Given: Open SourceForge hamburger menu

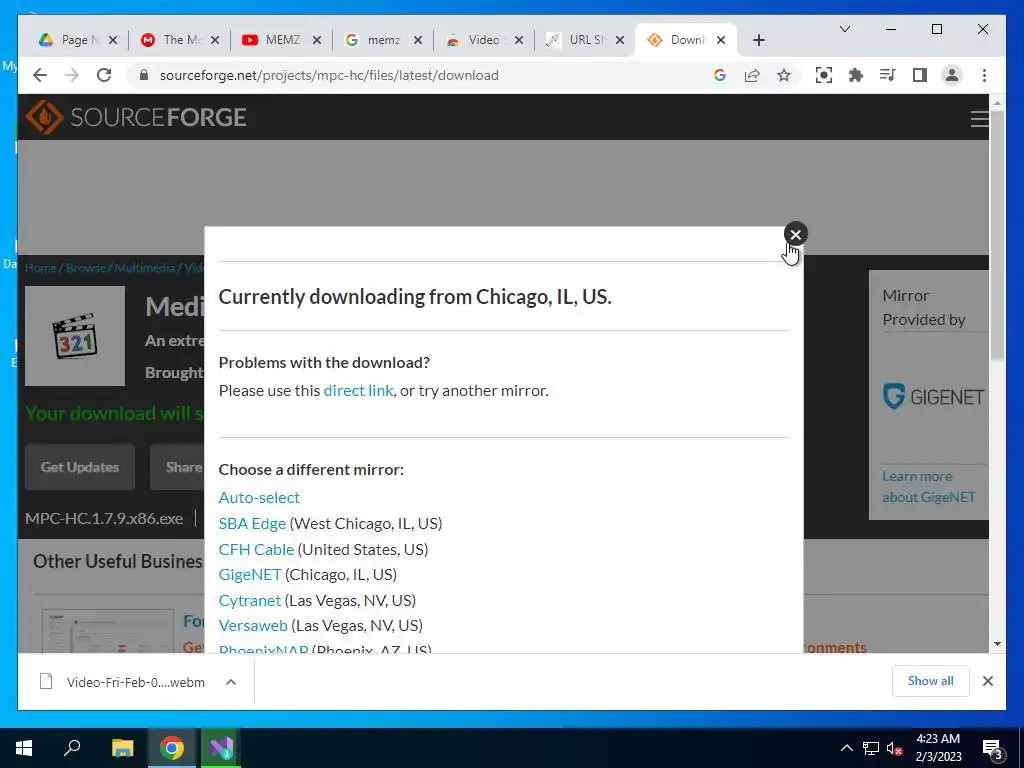Looking at the screenshot, I should 979,118.
